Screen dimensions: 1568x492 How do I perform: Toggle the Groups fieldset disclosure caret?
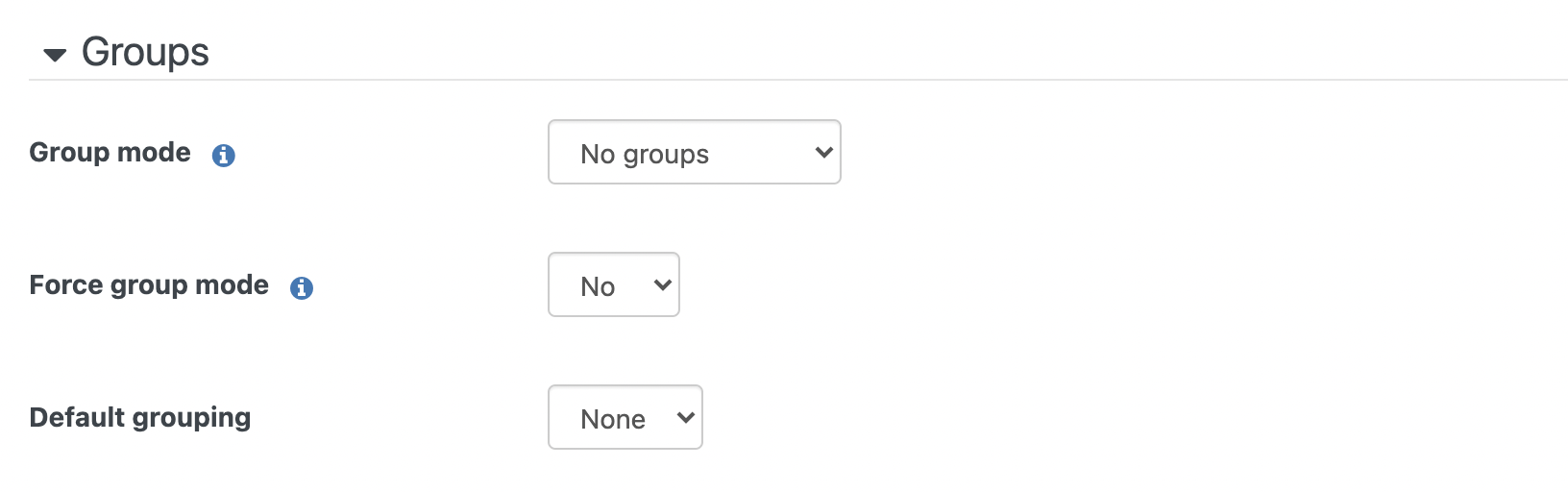pos(56,56)
